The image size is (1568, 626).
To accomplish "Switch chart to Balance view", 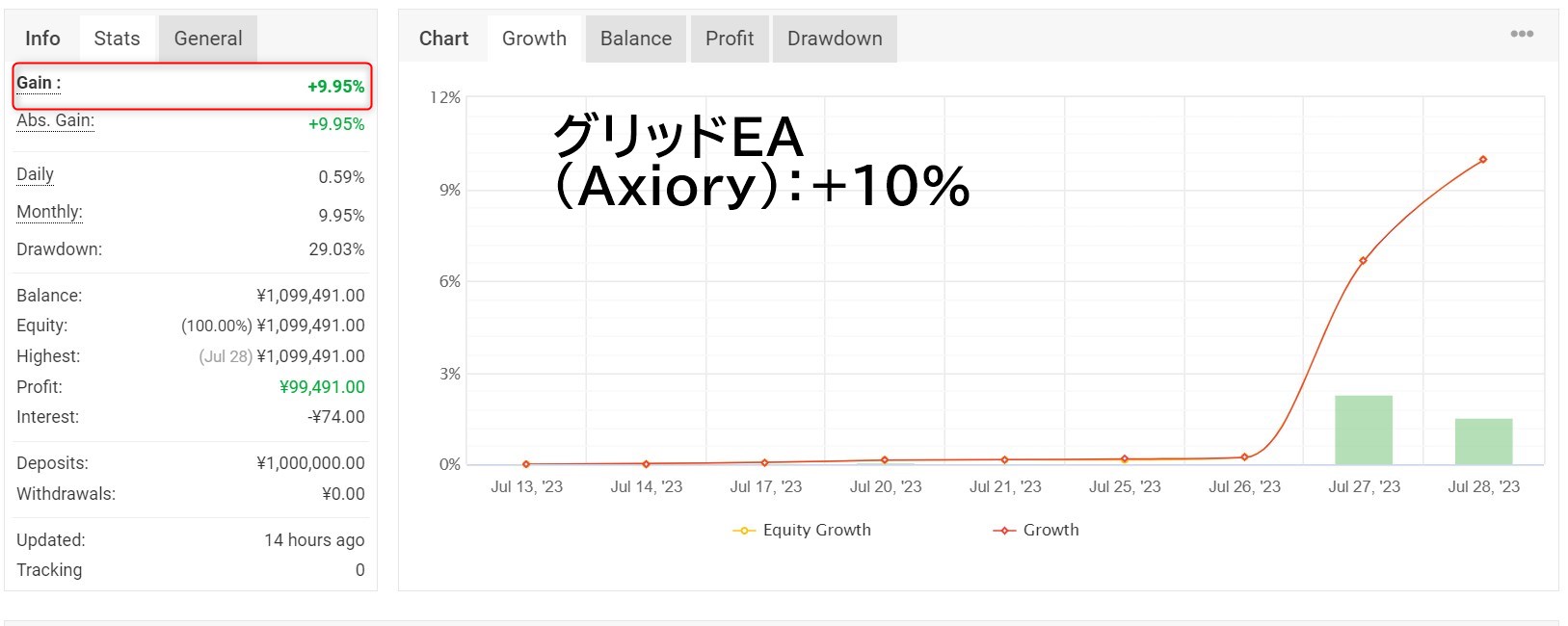I will click(x=636, y=39).
